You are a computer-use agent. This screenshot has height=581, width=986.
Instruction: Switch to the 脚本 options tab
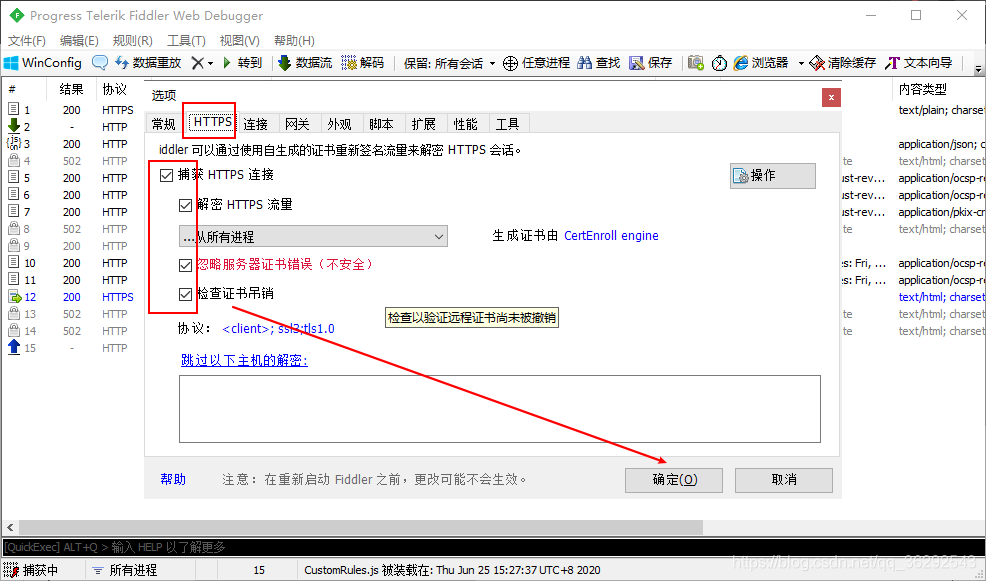pos(382,124)
